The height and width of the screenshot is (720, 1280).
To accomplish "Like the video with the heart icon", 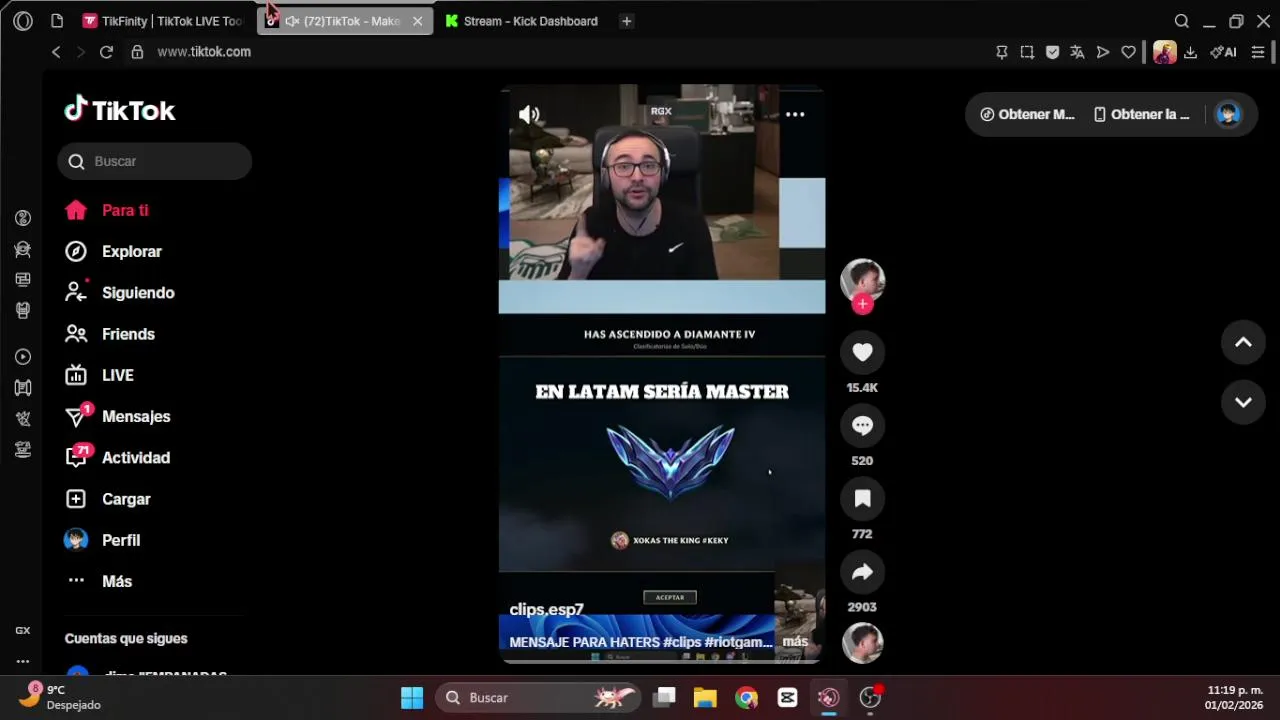I will (862, 352).
